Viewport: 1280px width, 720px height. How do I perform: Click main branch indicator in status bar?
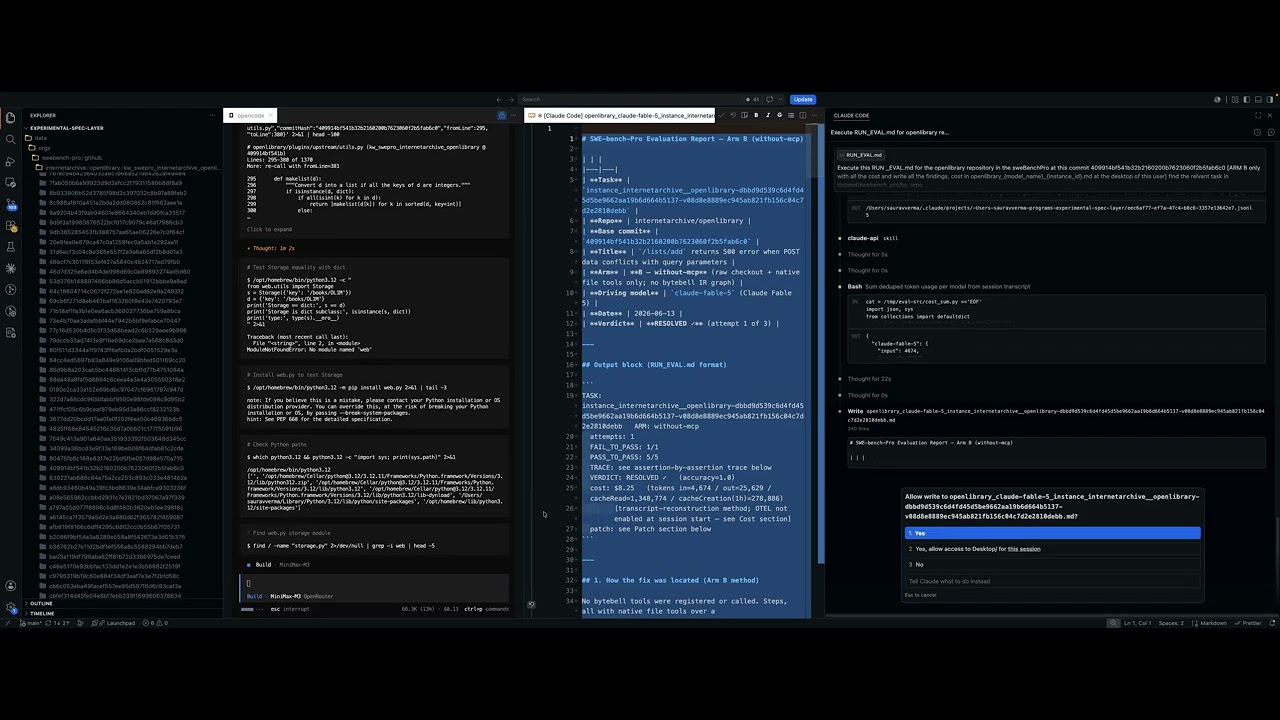click(x=32, y=623)
